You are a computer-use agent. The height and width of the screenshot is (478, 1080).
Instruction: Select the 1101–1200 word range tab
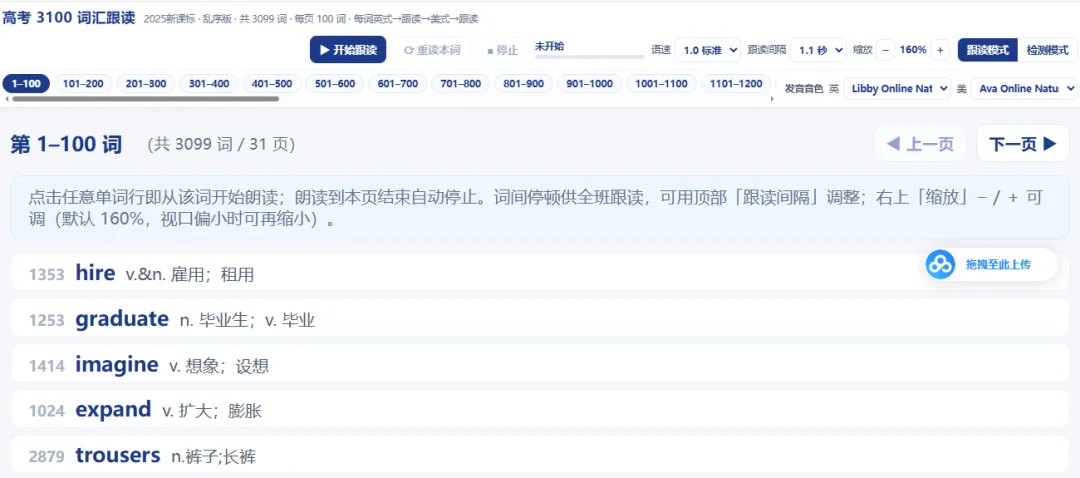736,84
